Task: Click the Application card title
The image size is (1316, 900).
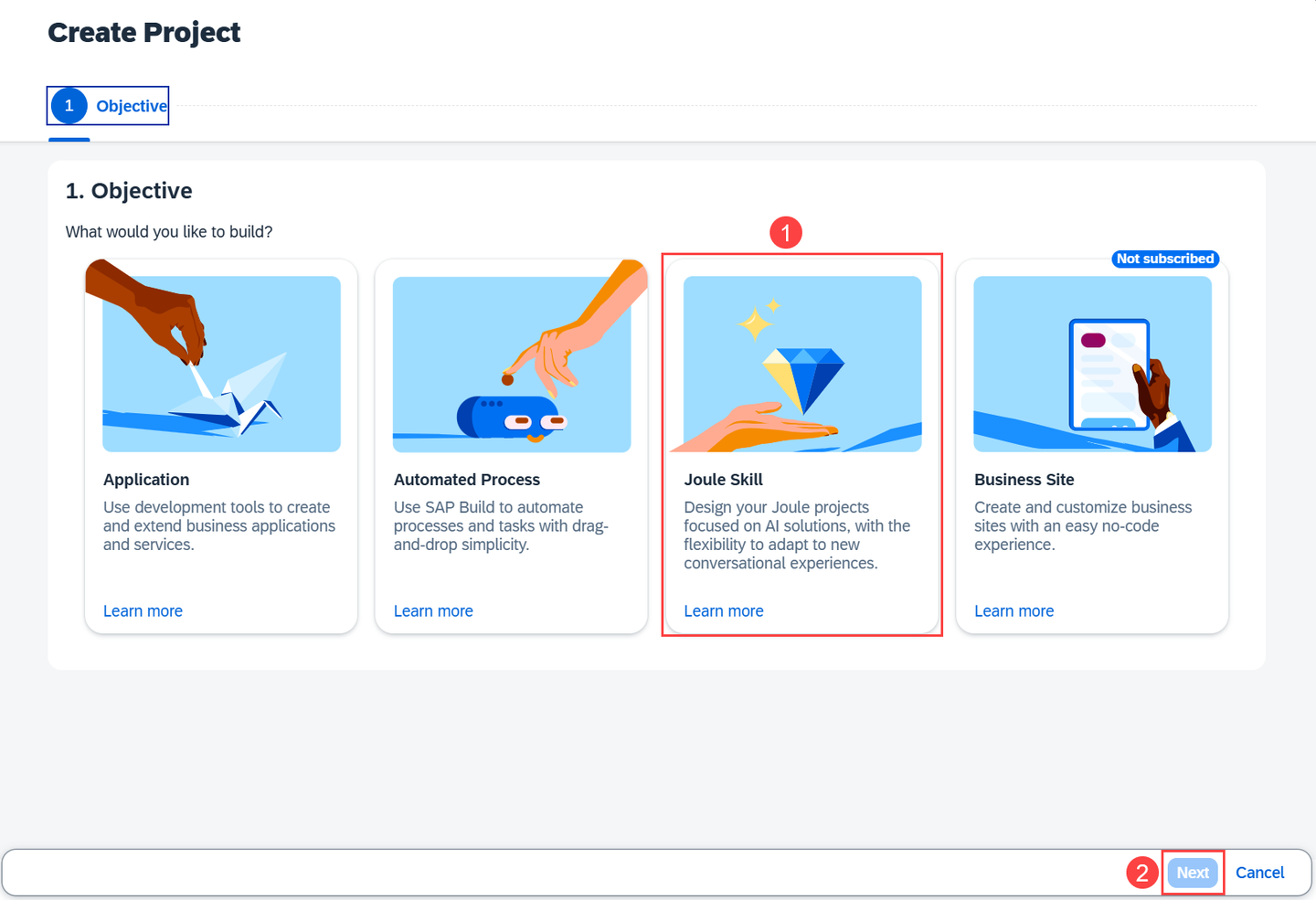Action: (x=146, y=480)
